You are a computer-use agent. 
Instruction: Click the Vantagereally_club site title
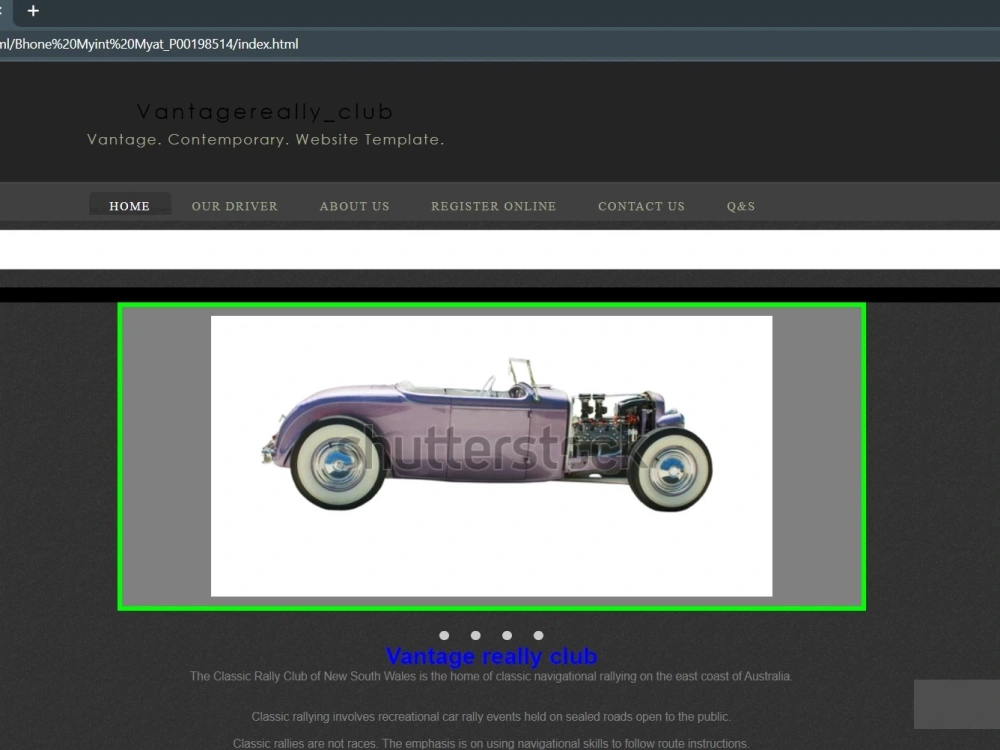pos(265,112)
